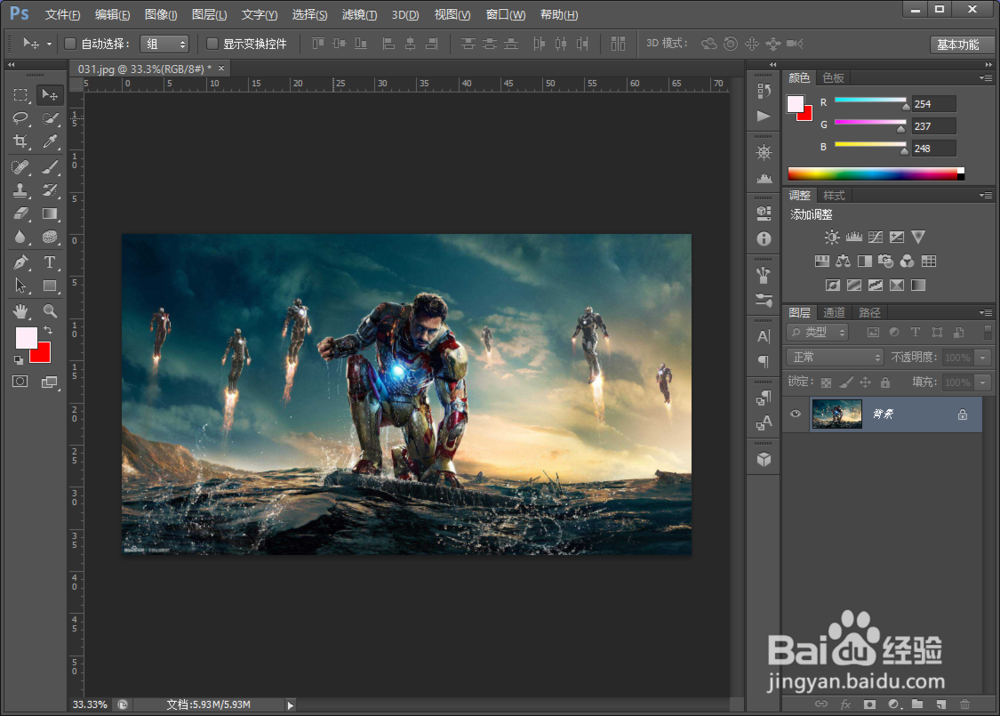1000x716 pixels.
Task: Select the Lasso tool
Action: coord(20,118)
